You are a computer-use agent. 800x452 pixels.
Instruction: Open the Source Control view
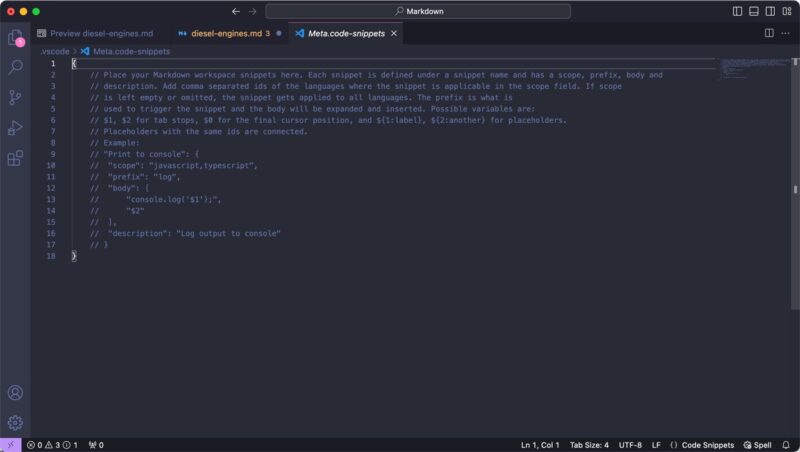point(15,97)
